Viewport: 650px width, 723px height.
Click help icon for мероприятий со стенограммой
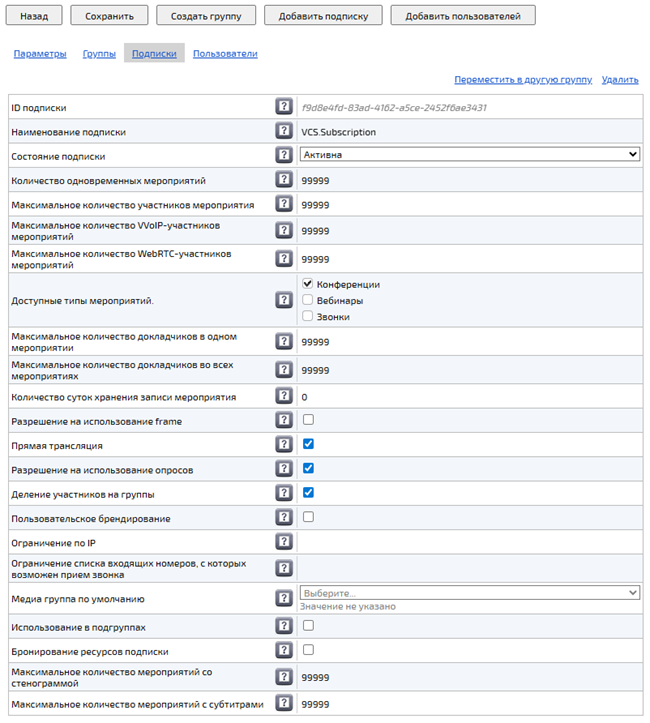pos(284,677)
